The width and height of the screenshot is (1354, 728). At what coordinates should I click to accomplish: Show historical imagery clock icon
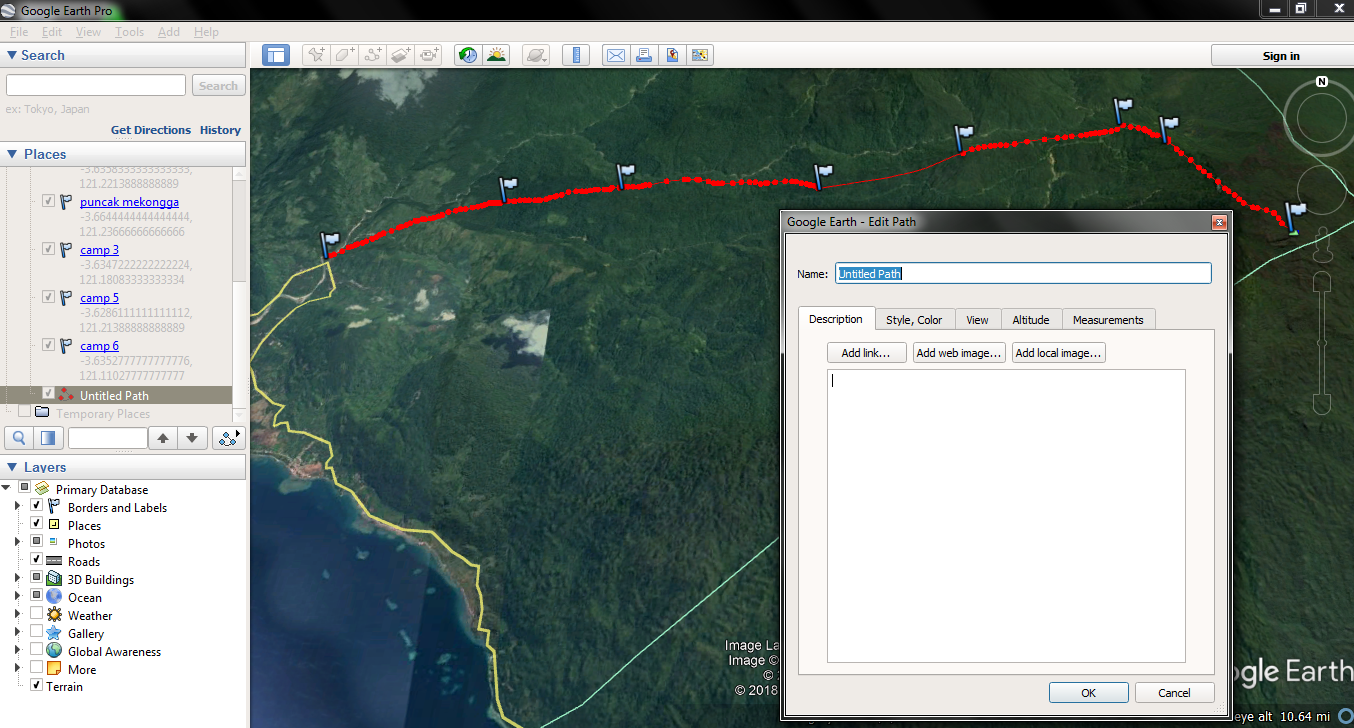click(x=467, y=55)
